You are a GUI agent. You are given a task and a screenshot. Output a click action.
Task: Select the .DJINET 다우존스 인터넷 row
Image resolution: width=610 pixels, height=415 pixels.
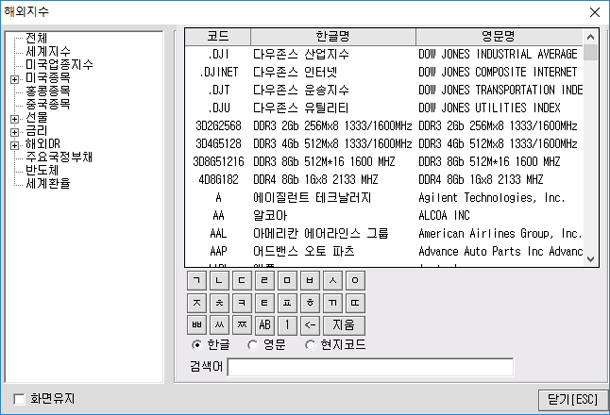pos(384,72)
